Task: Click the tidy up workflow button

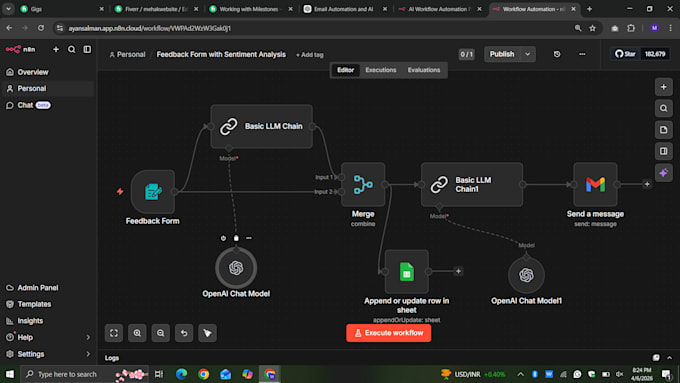Action: (x=207, y=333)
